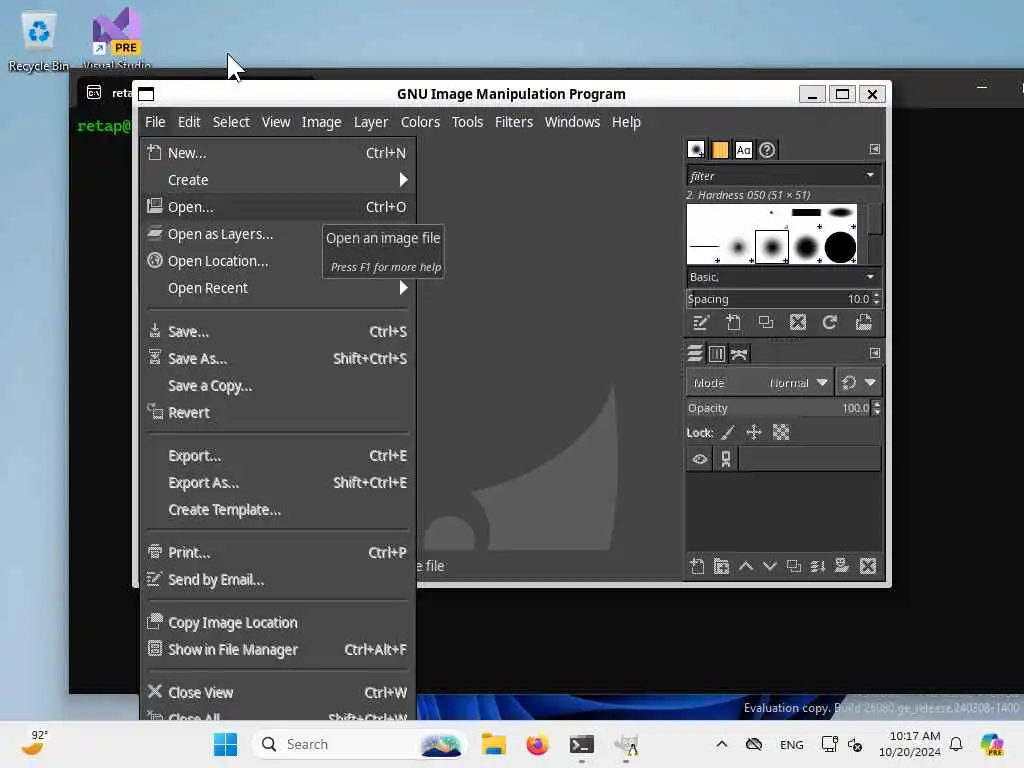
Task: Choose New... from the File menu
Action: point(278,153)
